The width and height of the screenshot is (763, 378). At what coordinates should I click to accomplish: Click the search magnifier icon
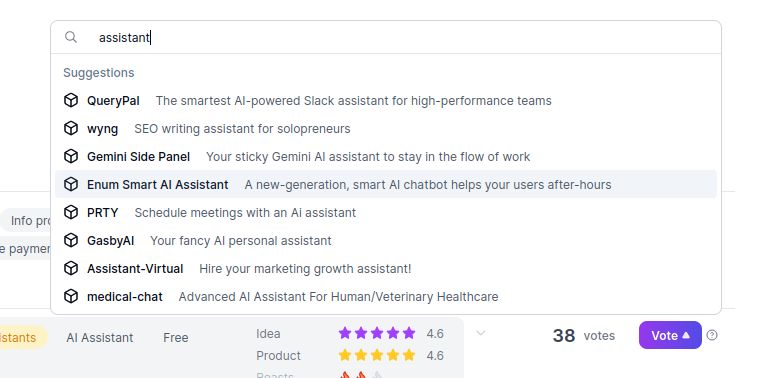click(x=71, y=37)
